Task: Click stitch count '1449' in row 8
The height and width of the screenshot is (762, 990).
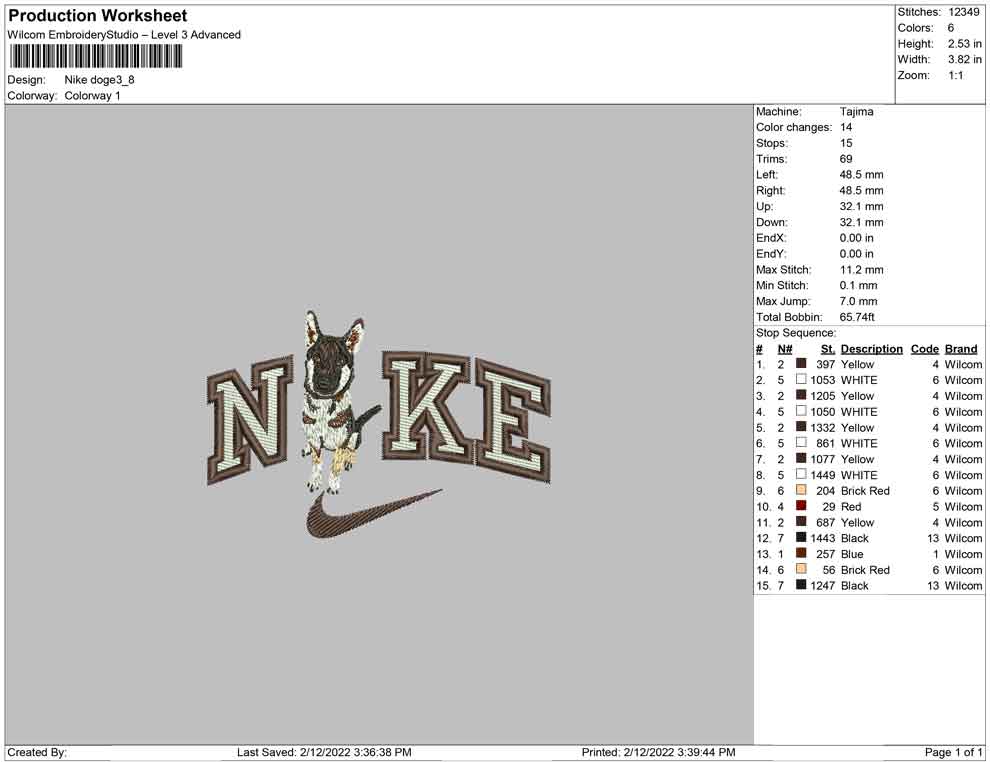Action: point(823,475)
